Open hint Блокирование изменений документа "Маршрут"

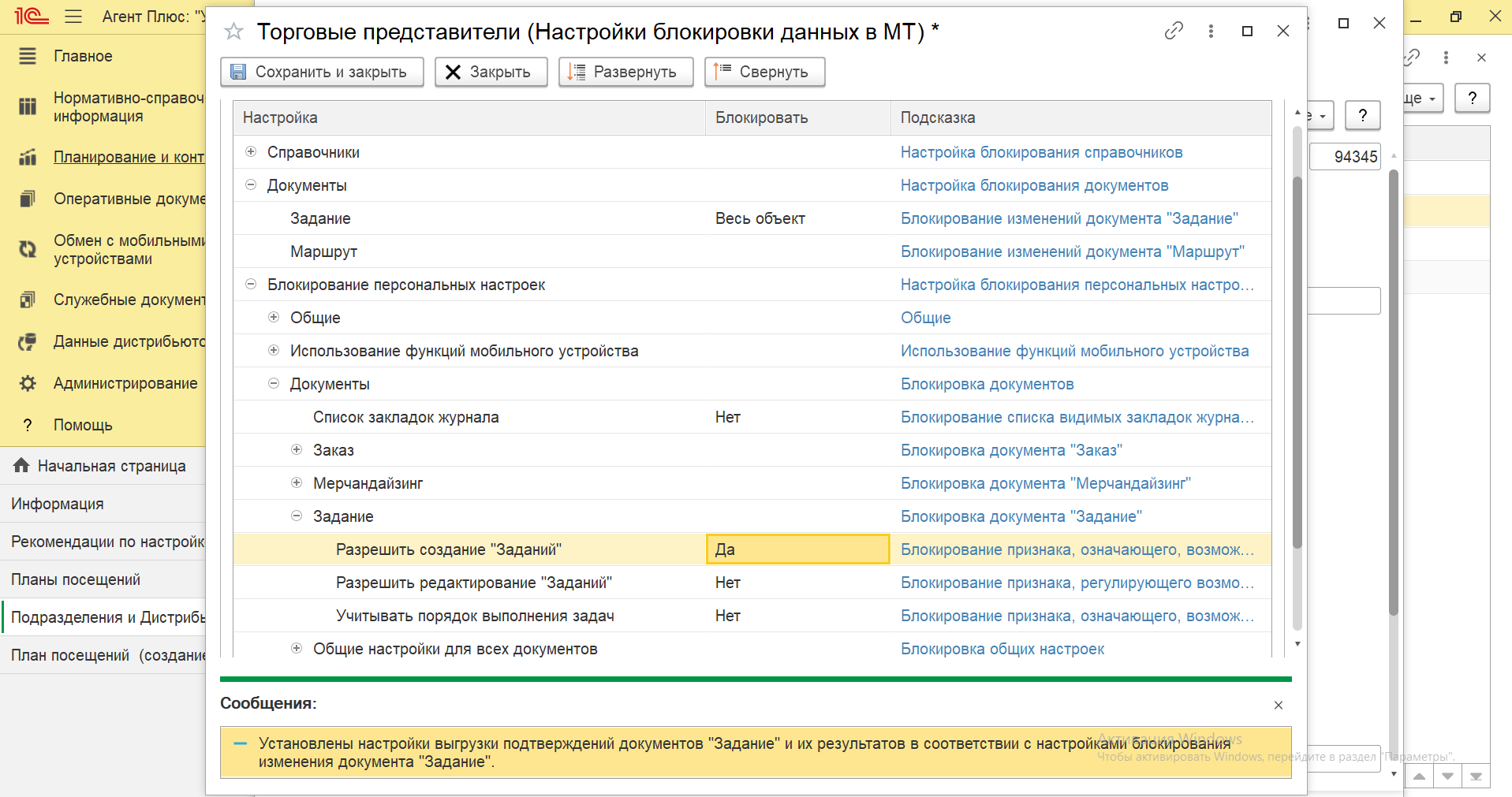(x=1073, y=251)
